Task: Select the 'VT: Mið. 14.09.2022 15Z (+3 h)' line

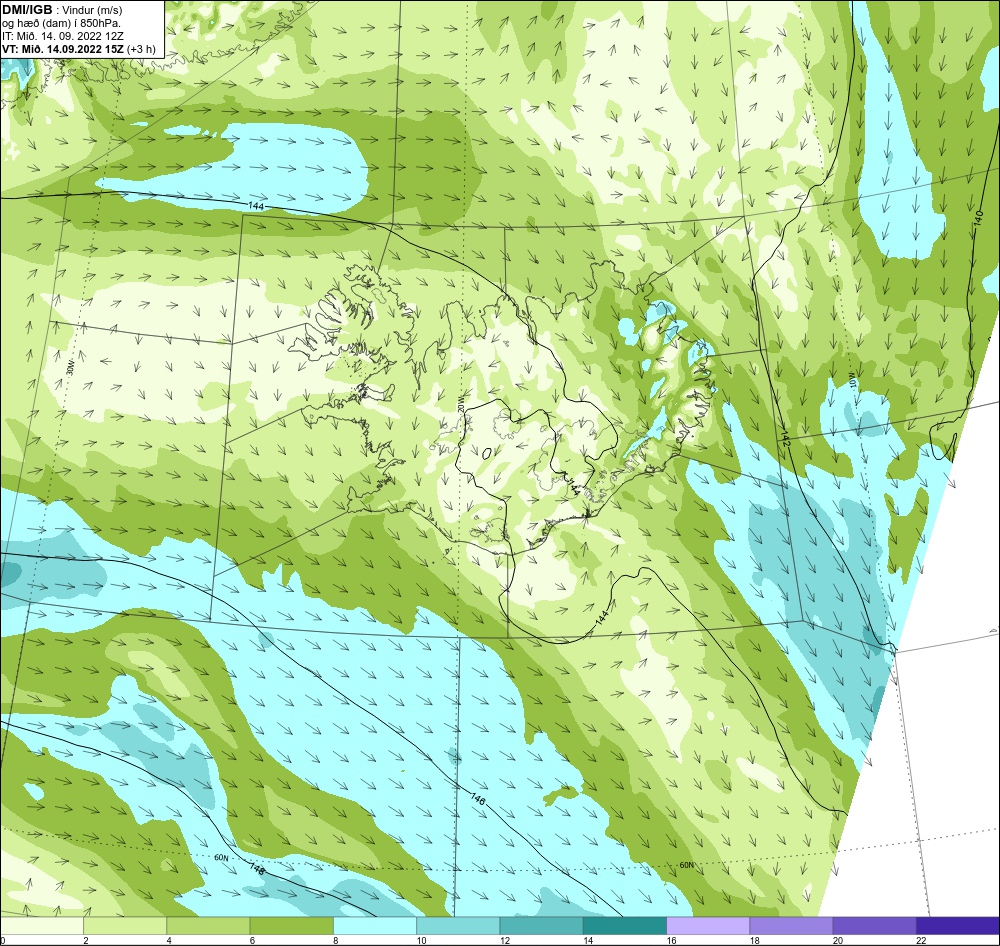Action: [79, 49]
